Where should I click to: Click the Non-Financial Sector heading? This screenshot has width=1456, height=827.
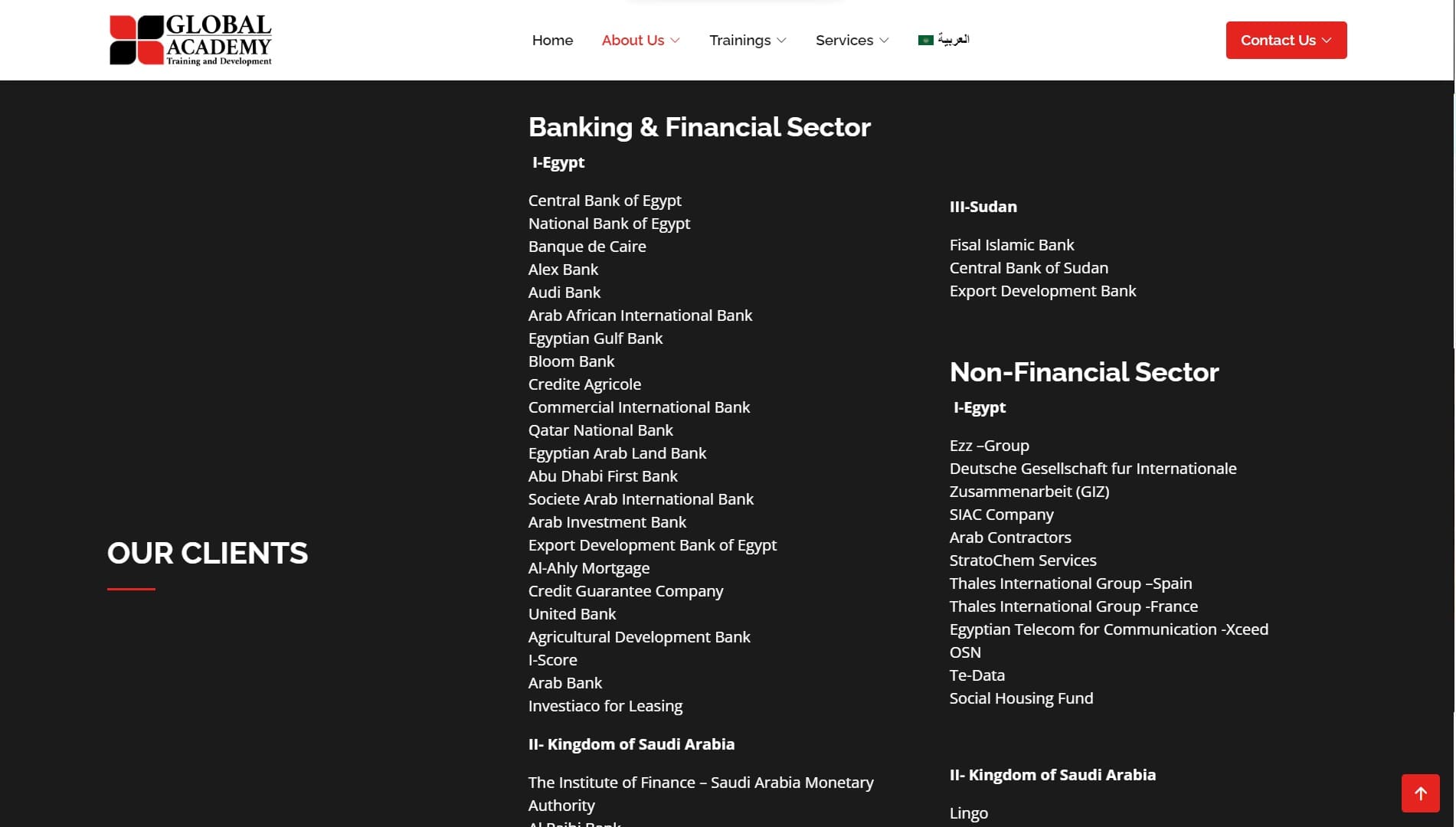tap(1084, 372)
